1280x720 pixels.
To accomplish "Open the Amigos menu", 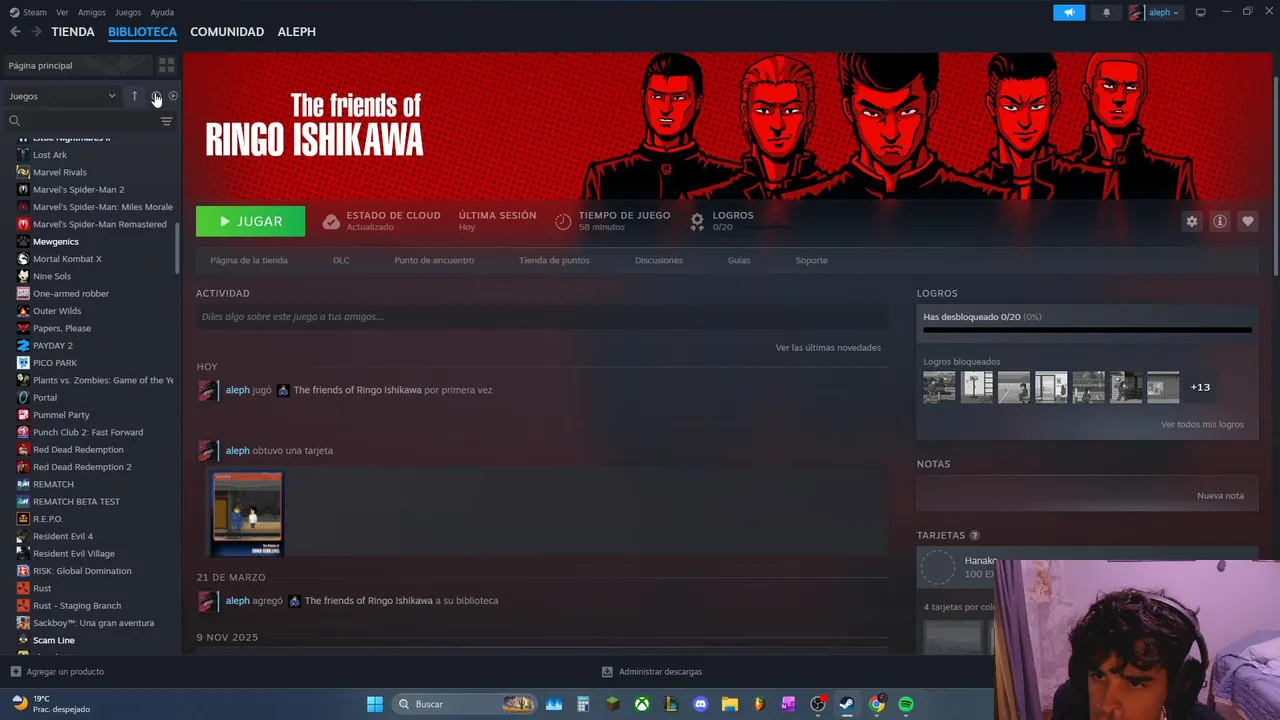I will pos(92,12).
